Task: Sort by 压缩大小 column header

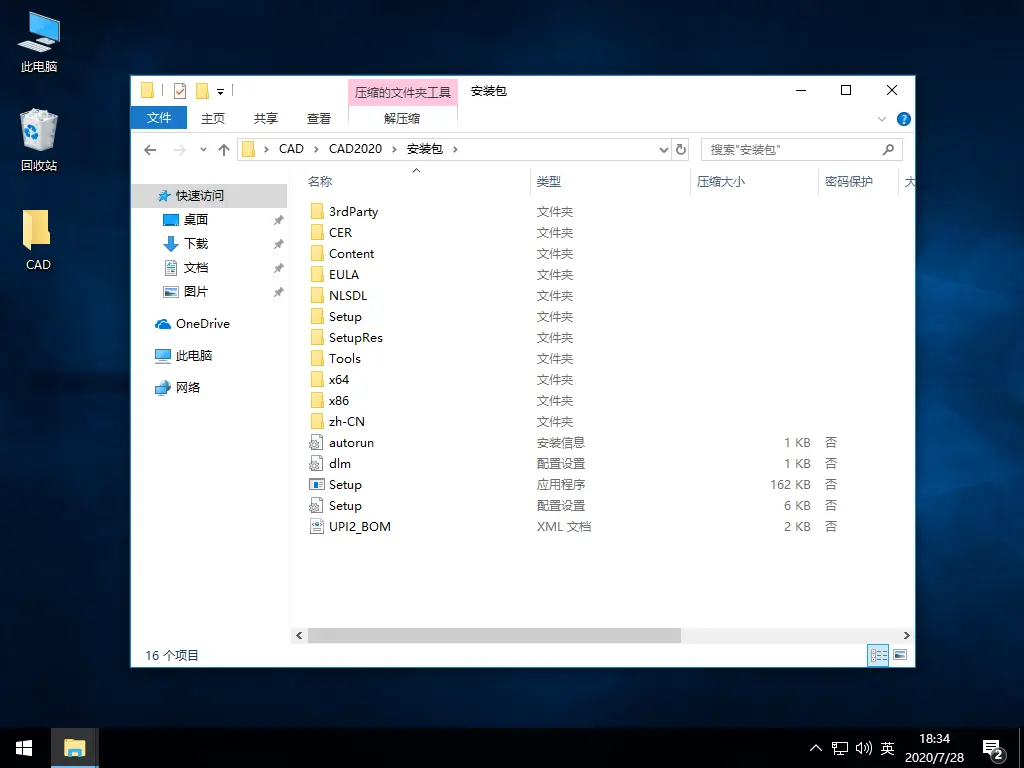Action: point(720,182)
